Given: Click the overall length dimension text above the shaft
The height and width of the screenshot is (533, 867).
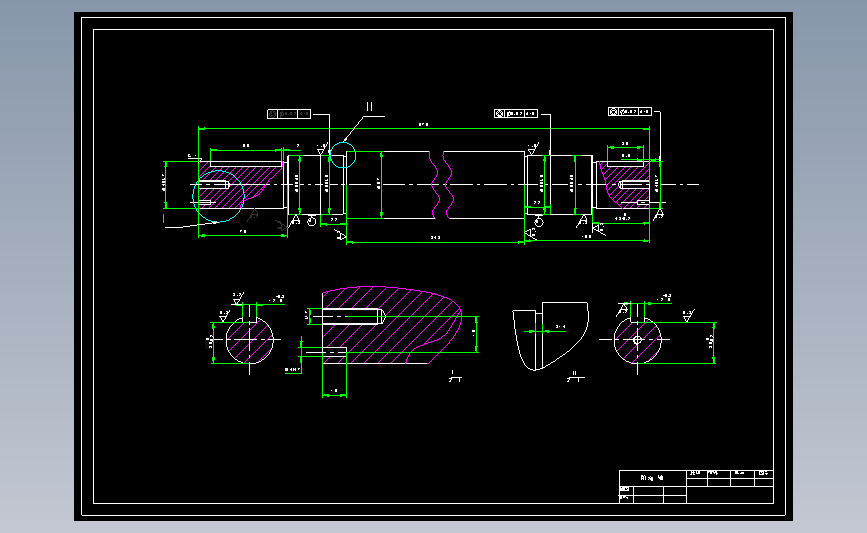Looking at the screenshot, I should point(424,124).
